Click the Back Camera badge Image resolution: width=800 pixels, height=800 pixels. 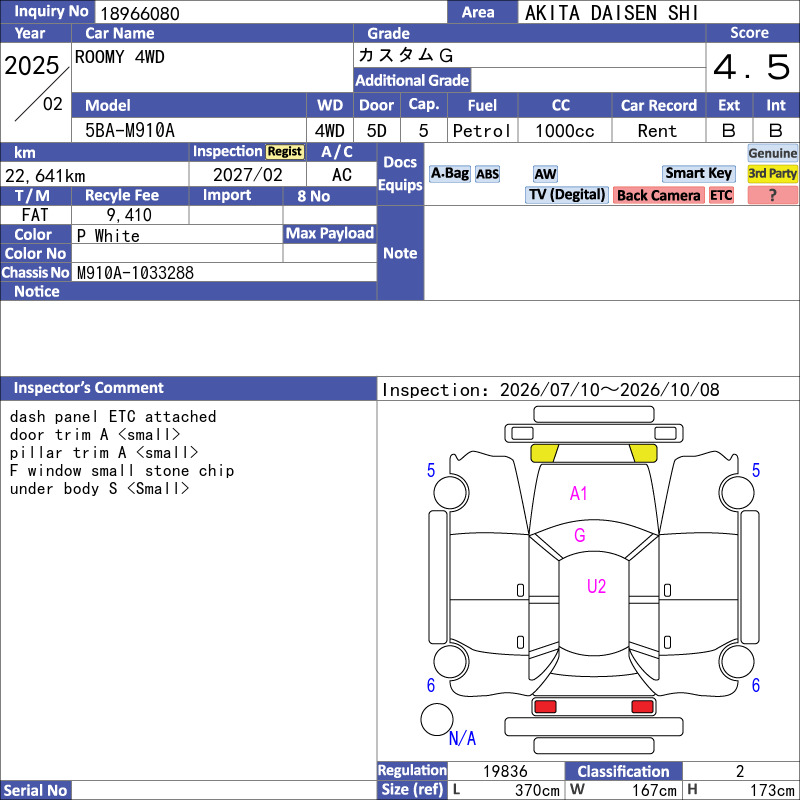click(x=658, y=195)
